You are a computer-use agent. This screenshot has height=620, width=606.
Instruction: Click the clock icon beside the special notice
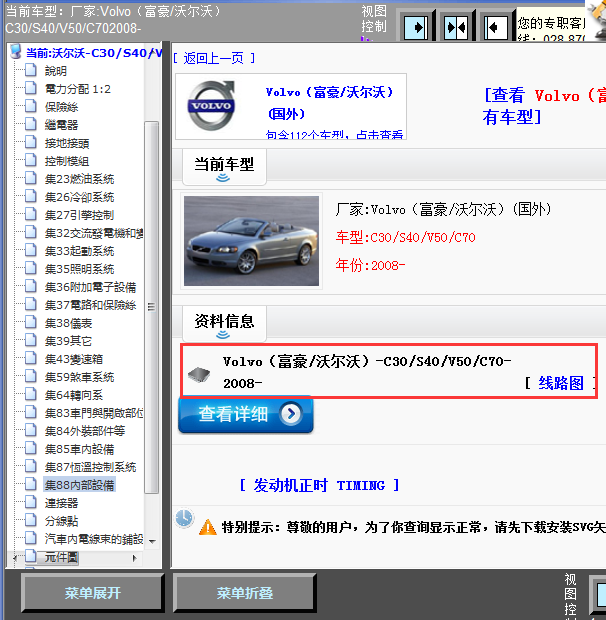point(184,518)
